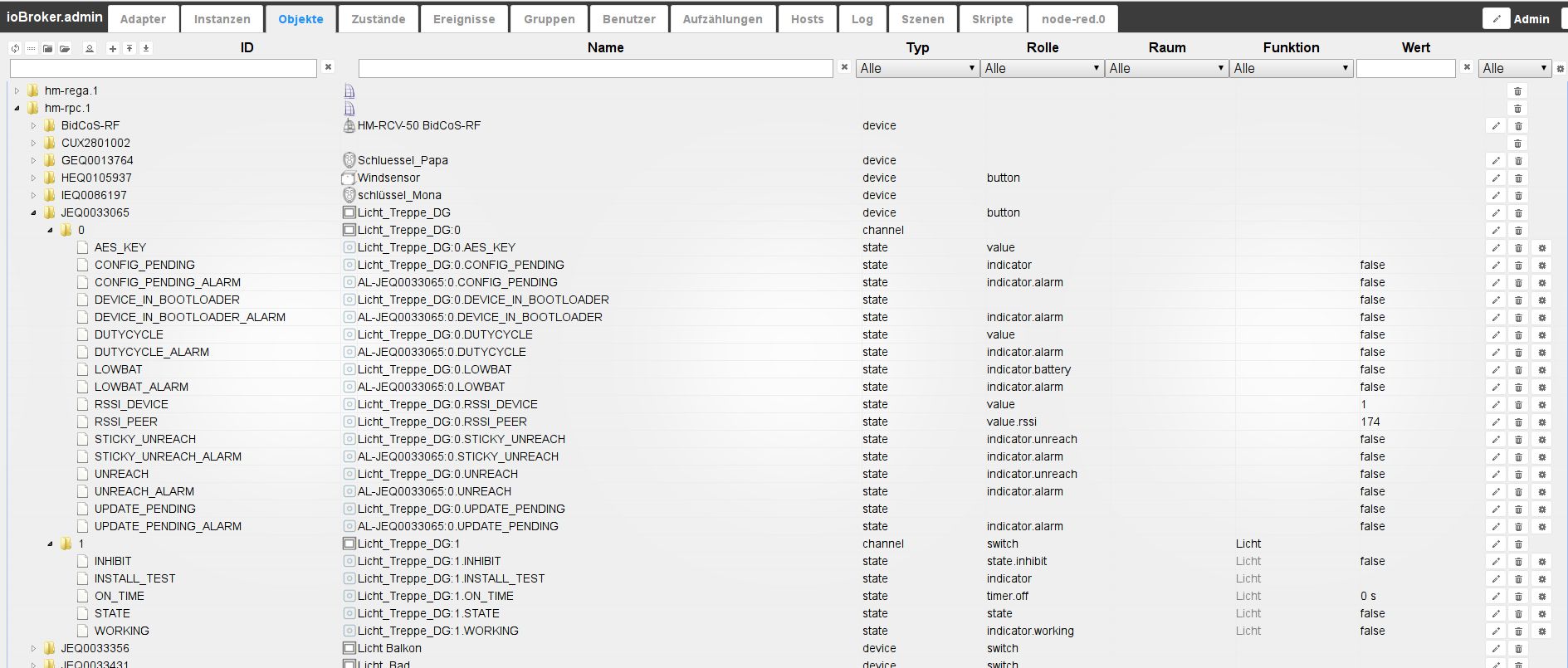
Task: Open the Typ filter dropdown
Action: point(918,68)
